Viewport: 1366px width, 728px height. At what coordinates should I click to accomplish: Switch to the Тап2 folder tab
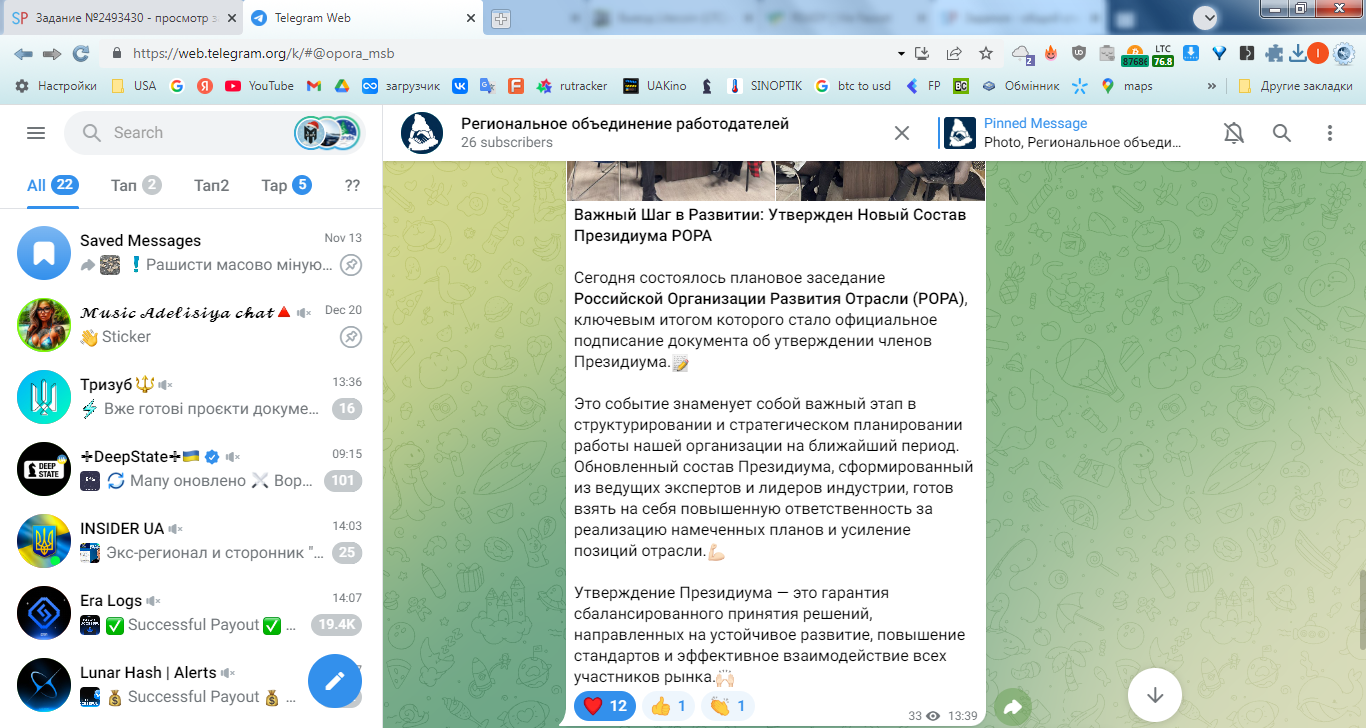(x=211, y=185)
